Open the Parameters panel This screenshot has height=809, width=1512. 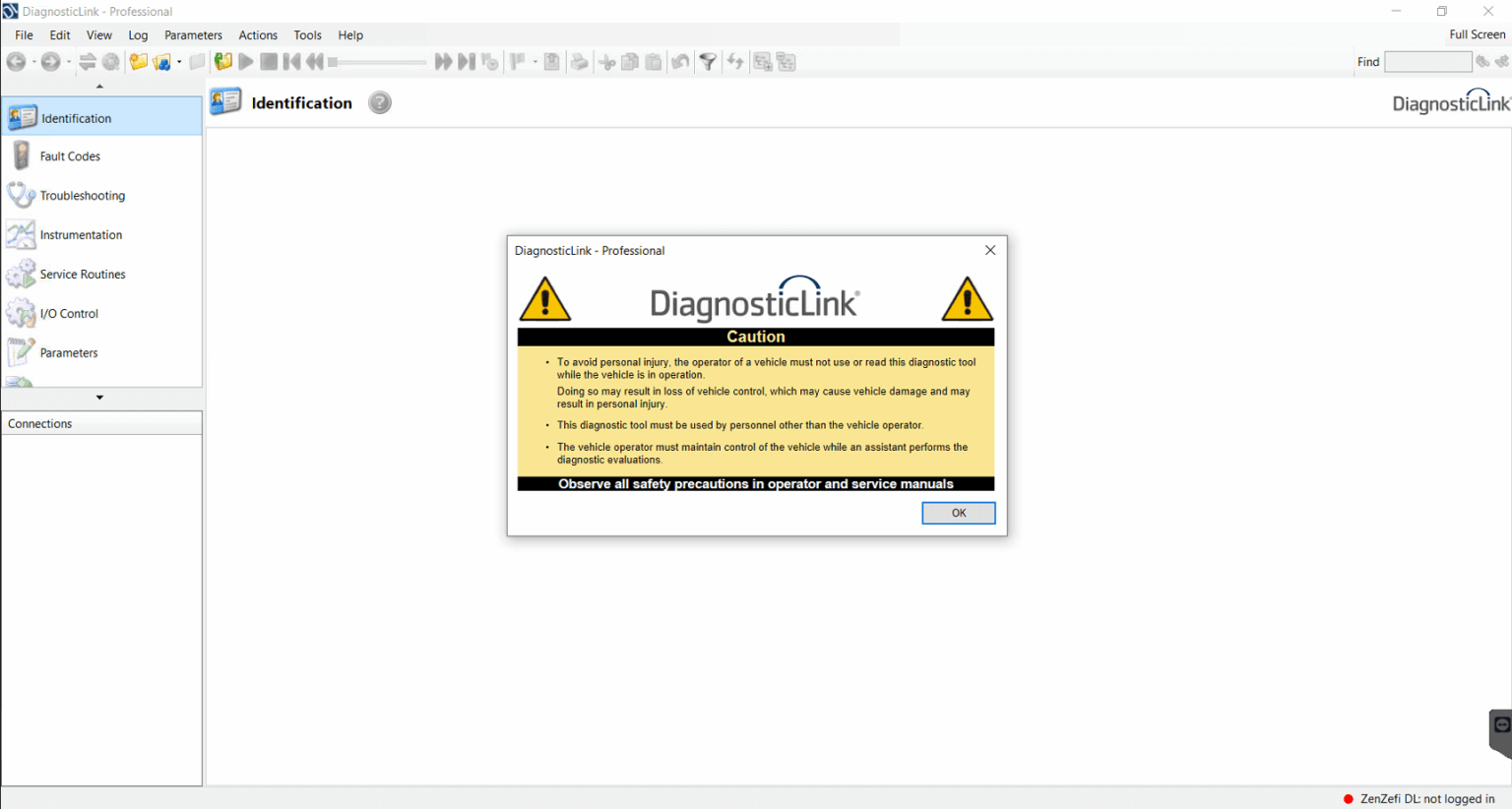69,352
